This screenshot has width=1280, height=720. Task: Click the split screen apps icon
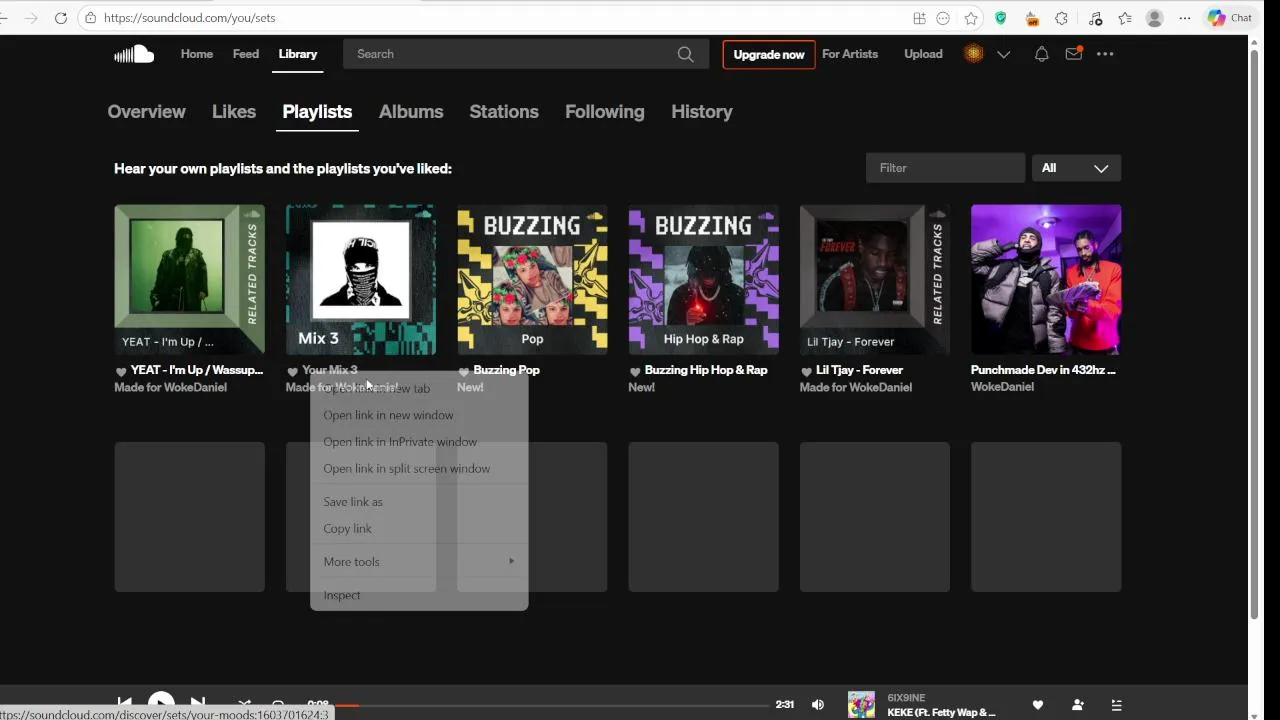(x=919, y=18)
